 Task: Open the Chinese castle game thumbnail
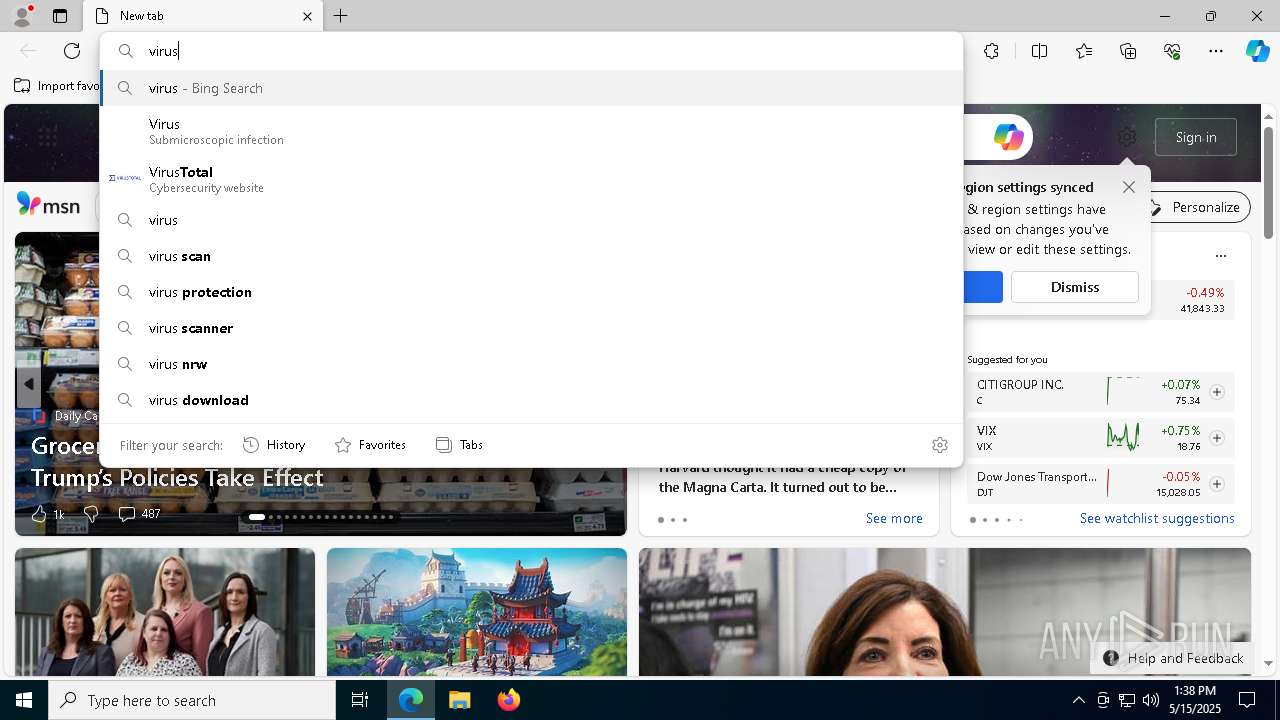(x=477, y=612)
